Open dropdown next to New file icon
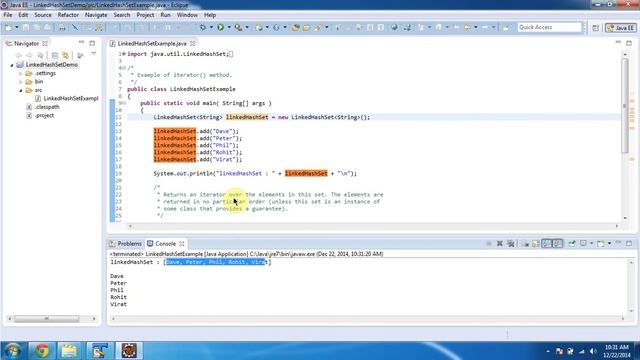Image resolution: width=640 pixels, height=360 pixels. coord(17,27)
